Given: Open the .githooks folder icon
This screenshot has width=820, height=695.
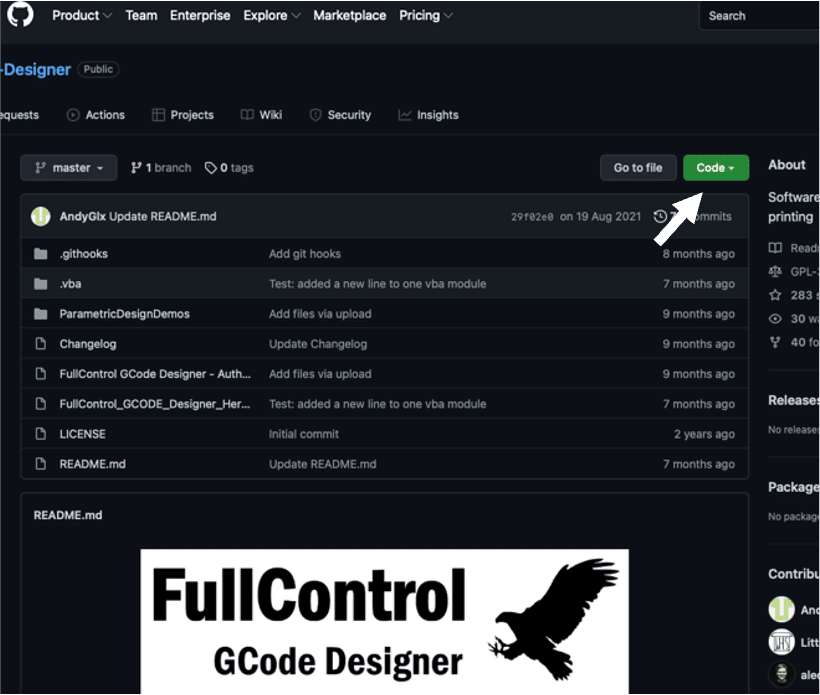Looking at the screenshot, I should (40, 253).
